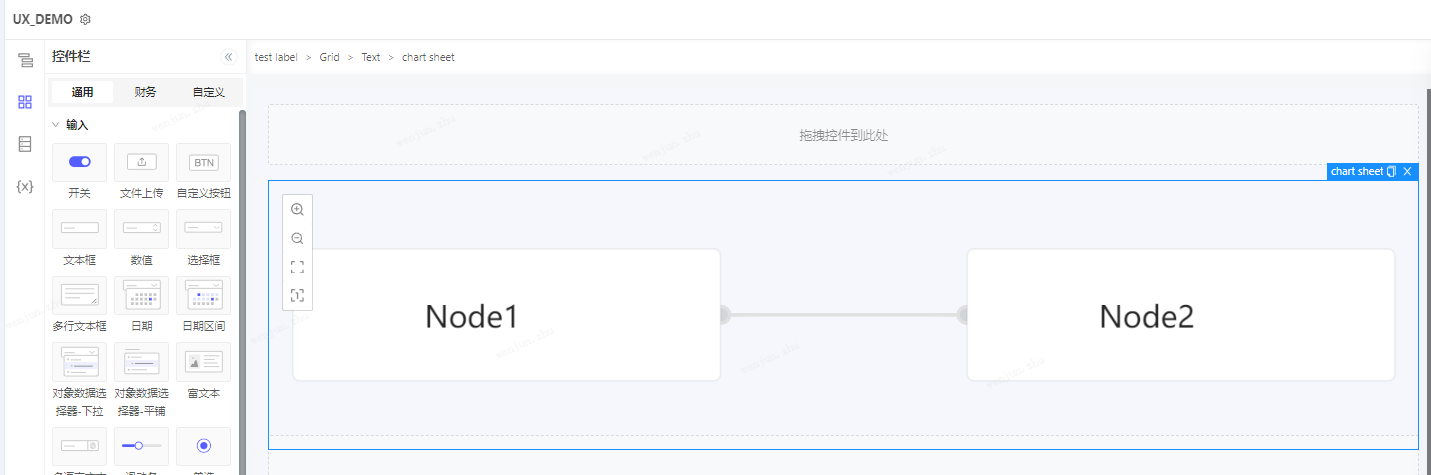Image resolution: width=1431 pixels, height=475 pixels.
Task: Click the settings gear next to UX_DEMO
Action: pyautogui.click(x=85, y=19)
